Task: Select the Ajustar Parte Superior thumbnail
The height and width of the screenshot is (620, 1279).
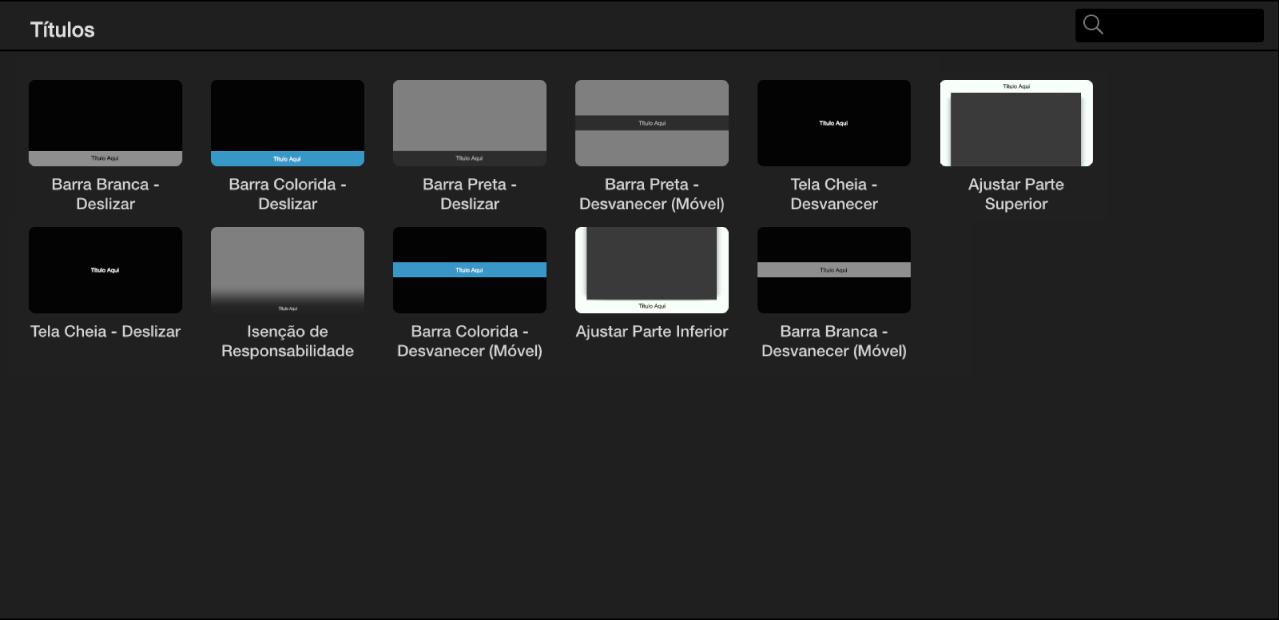Action: 1016,123
